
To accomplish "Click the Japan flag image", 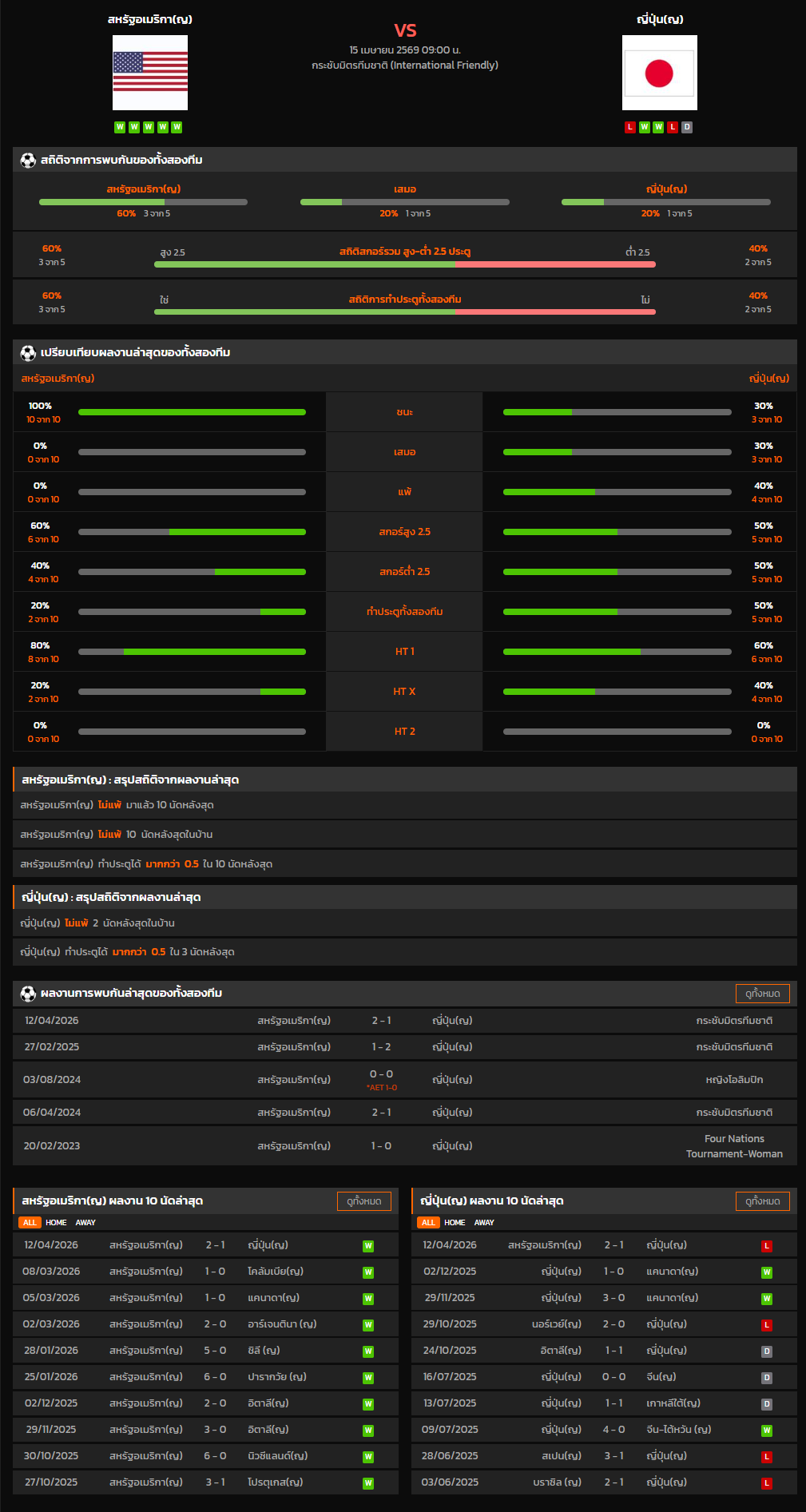I will (659, 73).
